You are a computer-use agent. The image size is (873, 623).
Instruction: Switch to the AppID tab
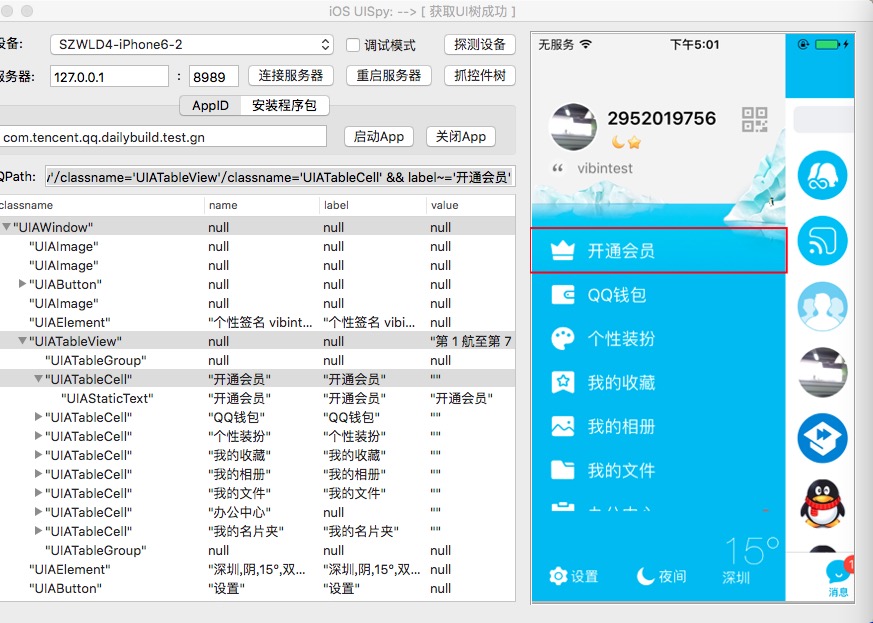(x=210, y=105)
